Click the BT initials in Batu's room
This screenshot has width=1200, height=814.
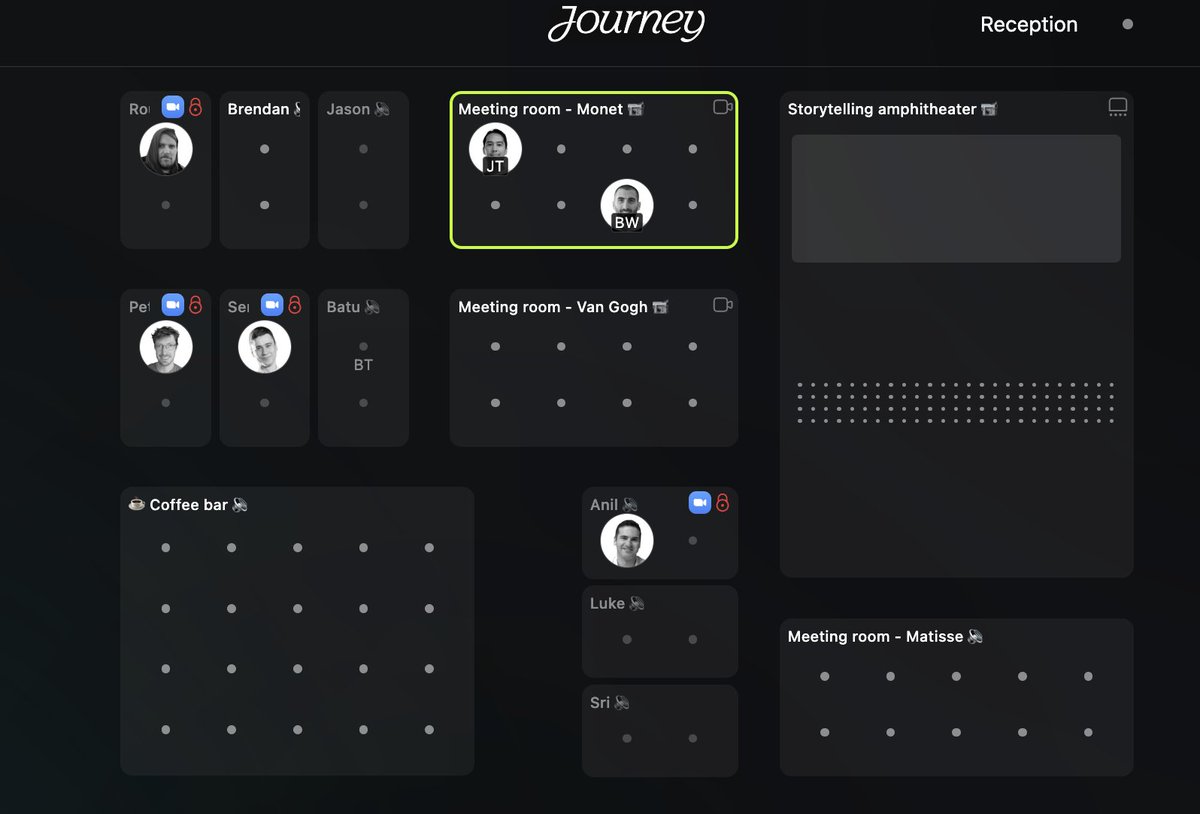point(363,366)
